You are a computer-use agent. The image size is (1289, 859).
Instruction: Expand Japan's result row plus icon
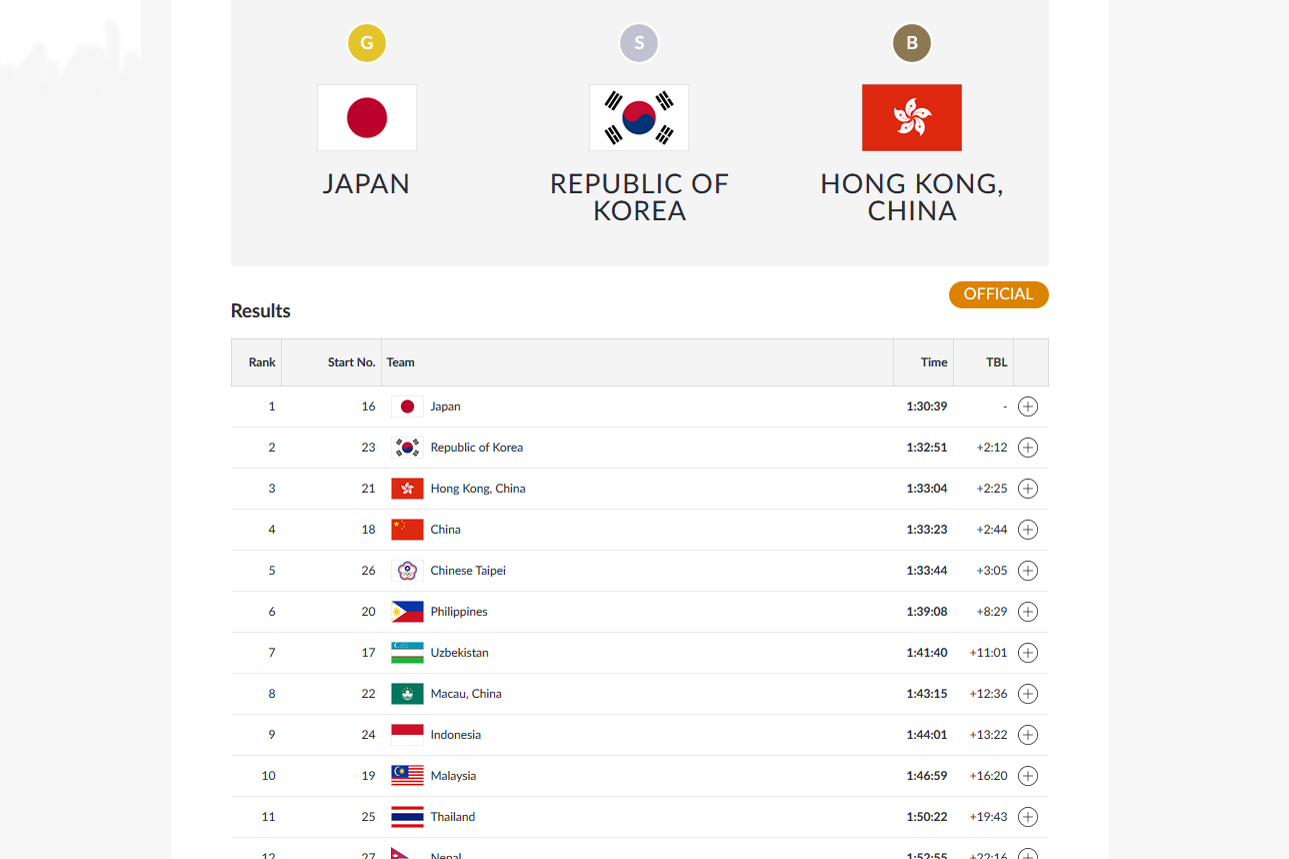(1028, 407)
